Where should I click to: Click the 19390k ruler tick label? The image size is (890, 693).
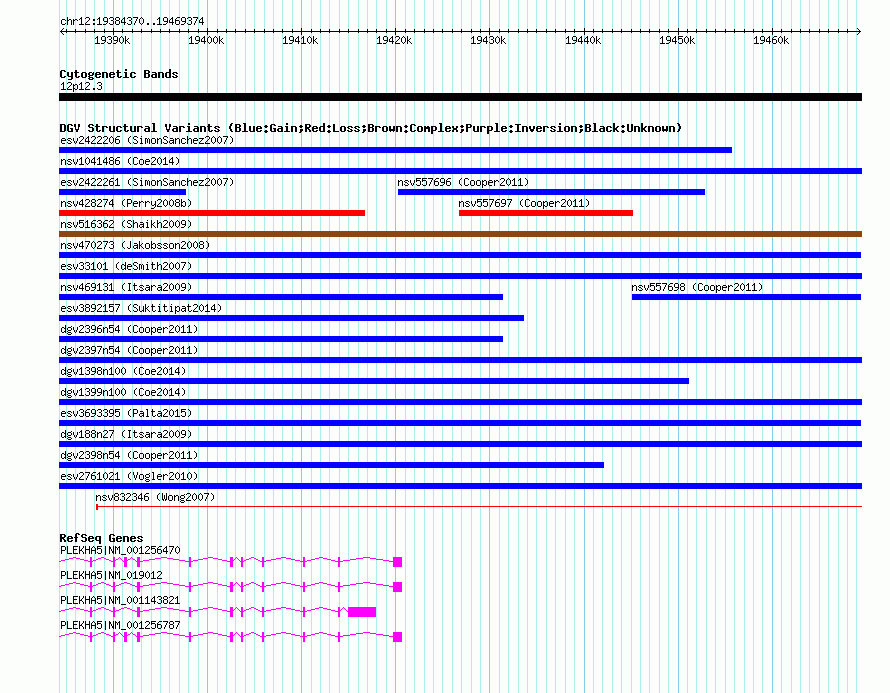click(x=112, y=40)
